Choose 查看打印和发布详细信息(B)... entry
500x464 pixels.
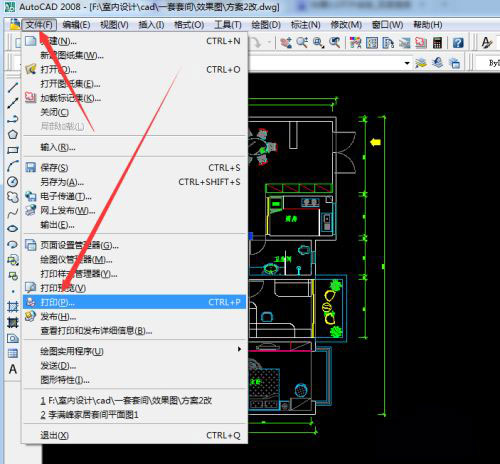coord(135,331)
